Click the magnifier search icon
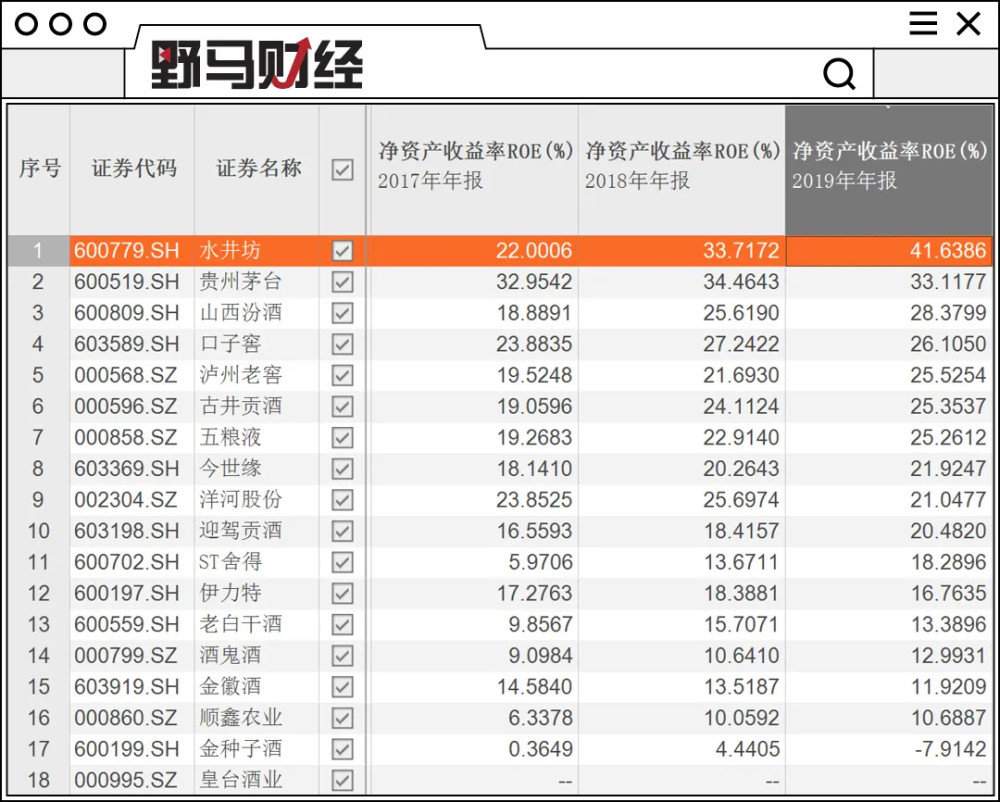The width and height of the screenshot is (1000, 802). 839,74
